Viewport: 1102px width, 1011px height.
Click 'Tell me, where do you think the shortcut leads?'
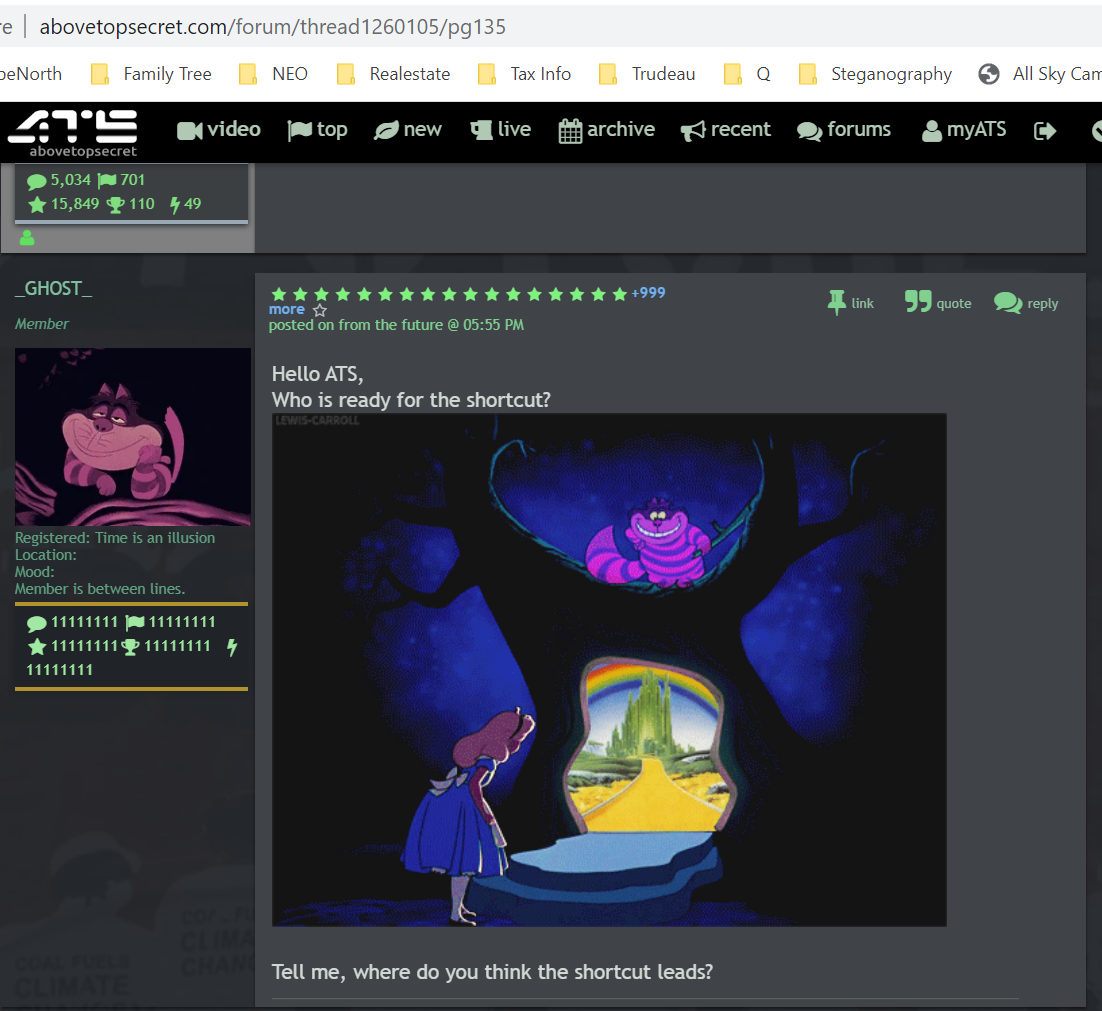point(493,972)
